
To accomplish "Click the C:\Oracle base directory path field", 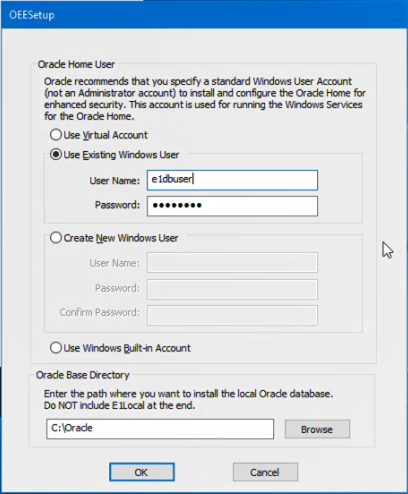I will [160, 429].
